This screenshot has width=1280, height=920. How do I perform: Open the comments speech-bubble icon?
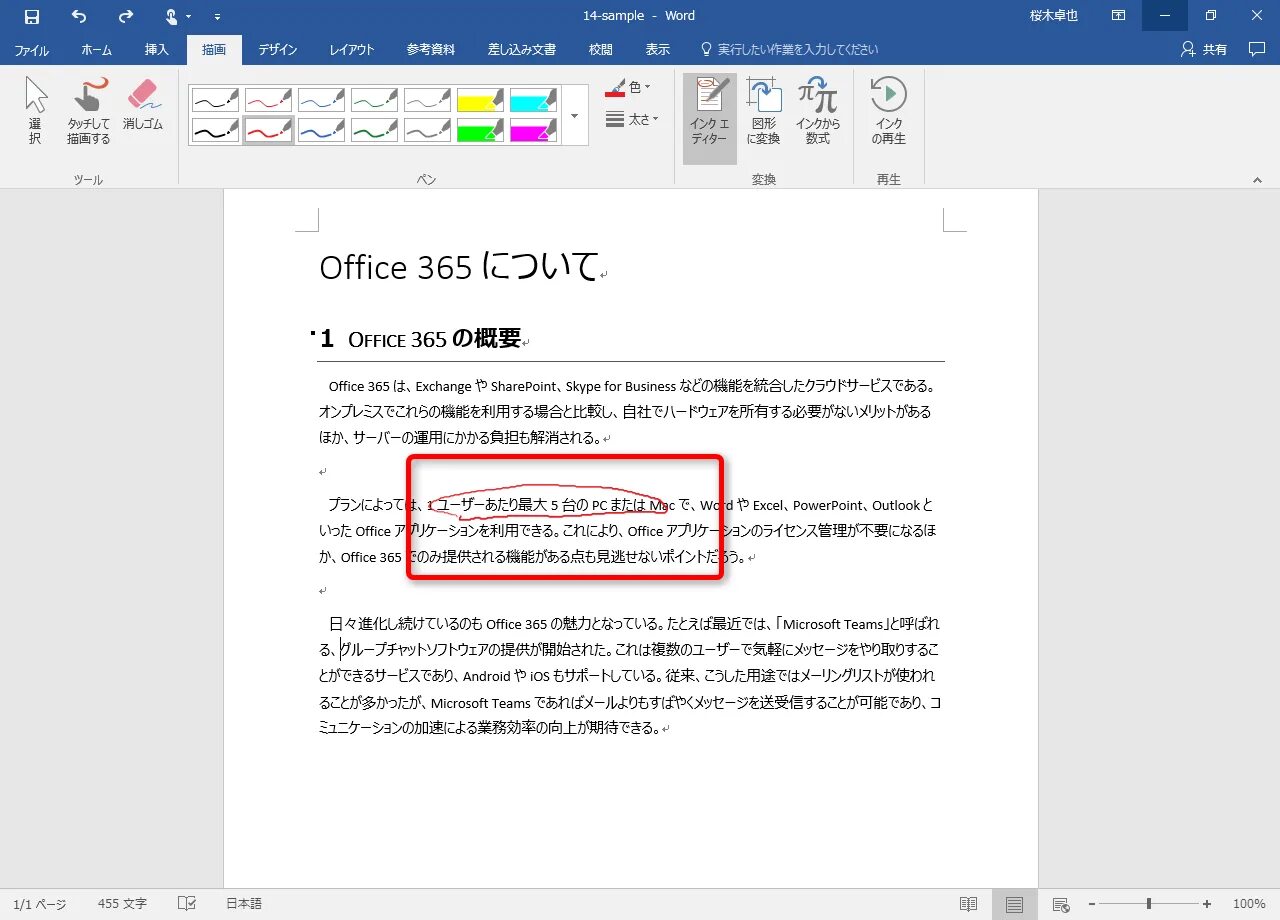tap(1257, 49)
